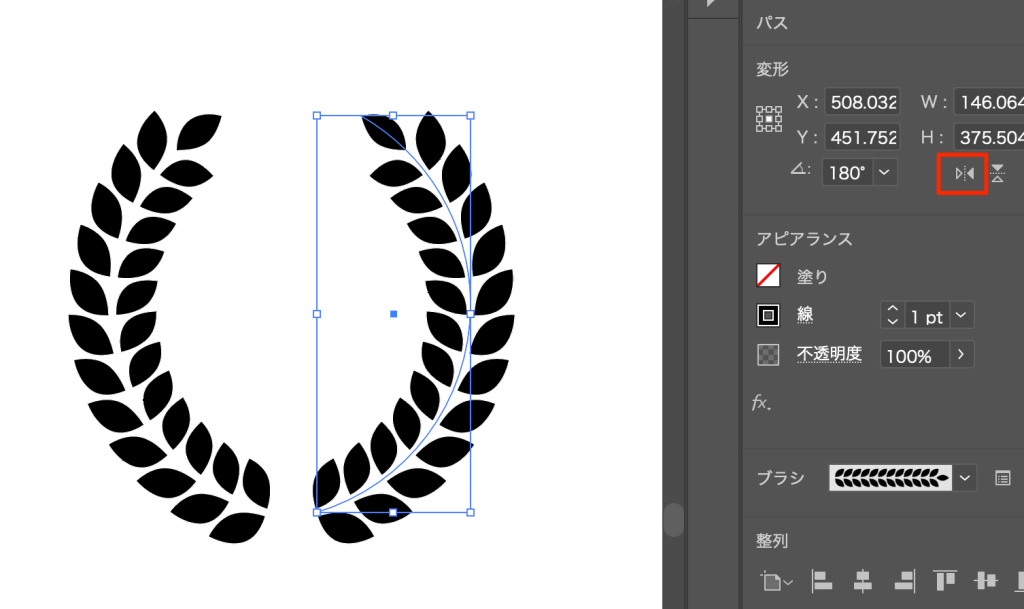Open the stroke weight dropdown
The width and height of the screenshot is (1024, 609).
pos(960,316)
